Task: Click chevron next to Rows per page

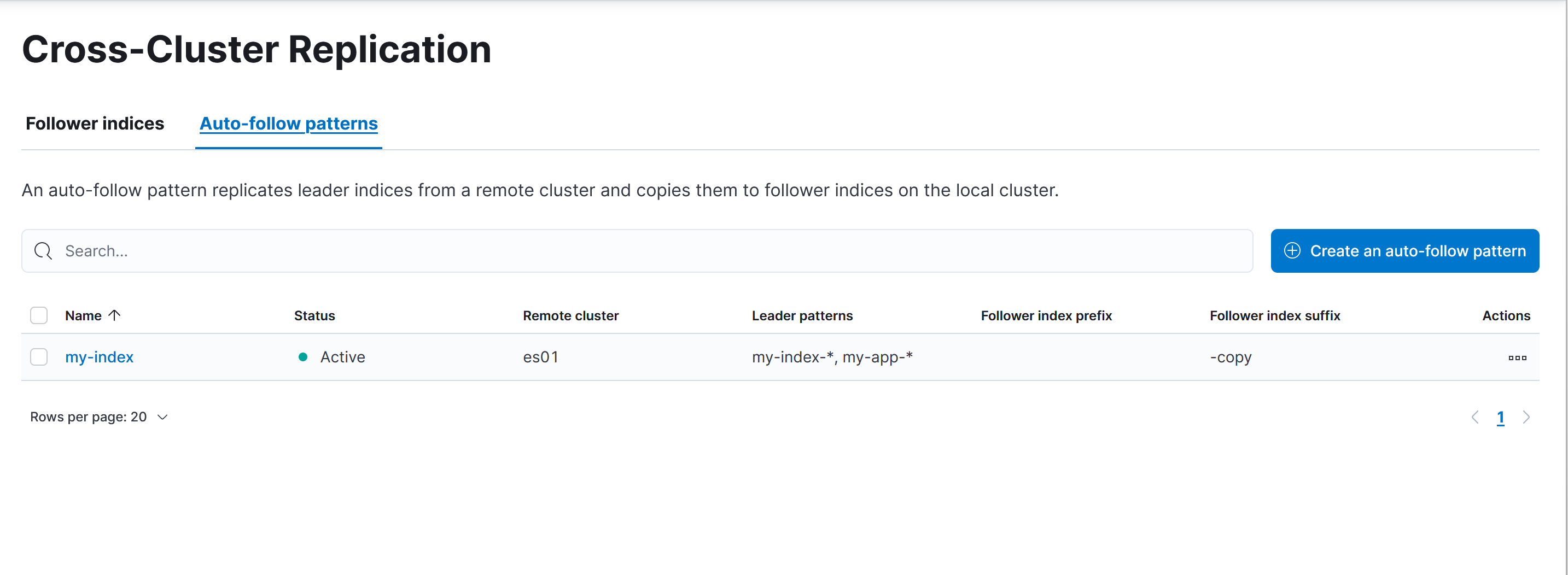Action: (x=162, y=417)
